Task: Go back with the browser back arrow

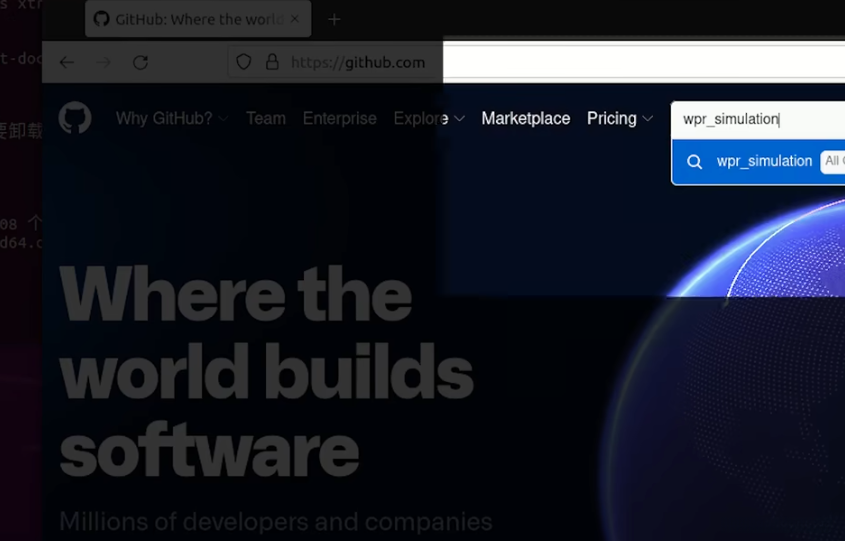Action: pyautogui.click(x=67, y=63)
